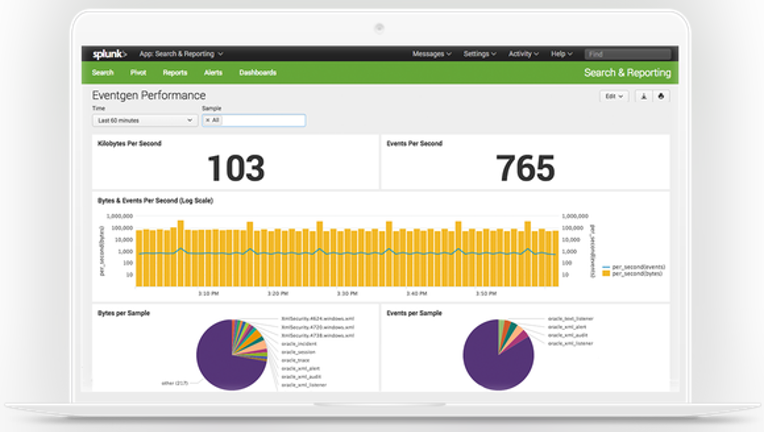The width and height of the screenshot is (764, 432).
Task: Click the oracle_session pie label
Action: 298,352
